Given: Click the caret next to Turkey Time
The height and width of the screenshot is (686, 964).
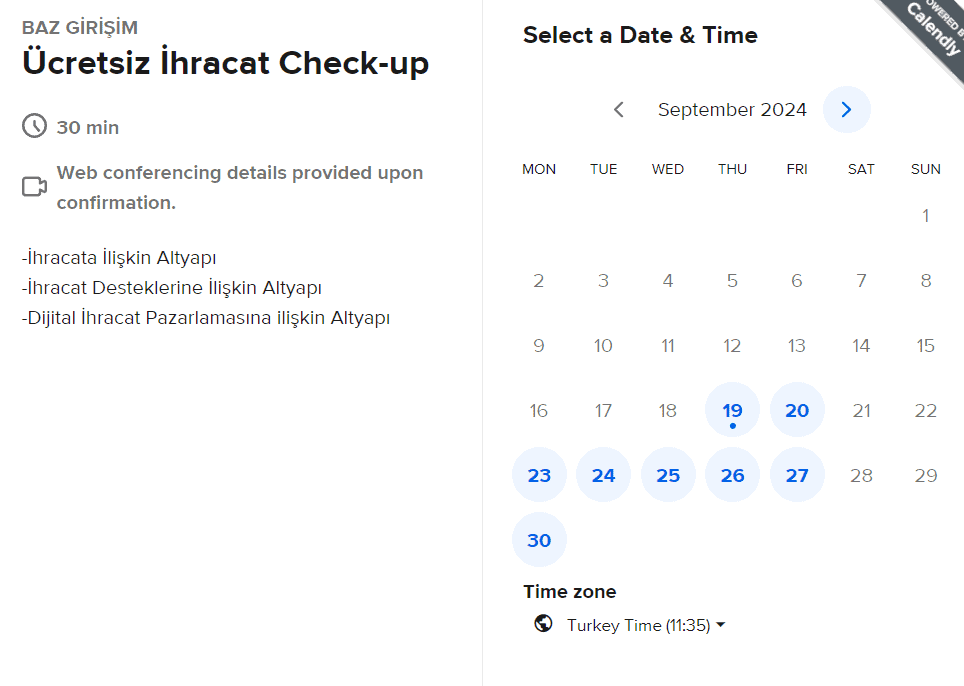Looking at the screenshot, I should (721, 625).
